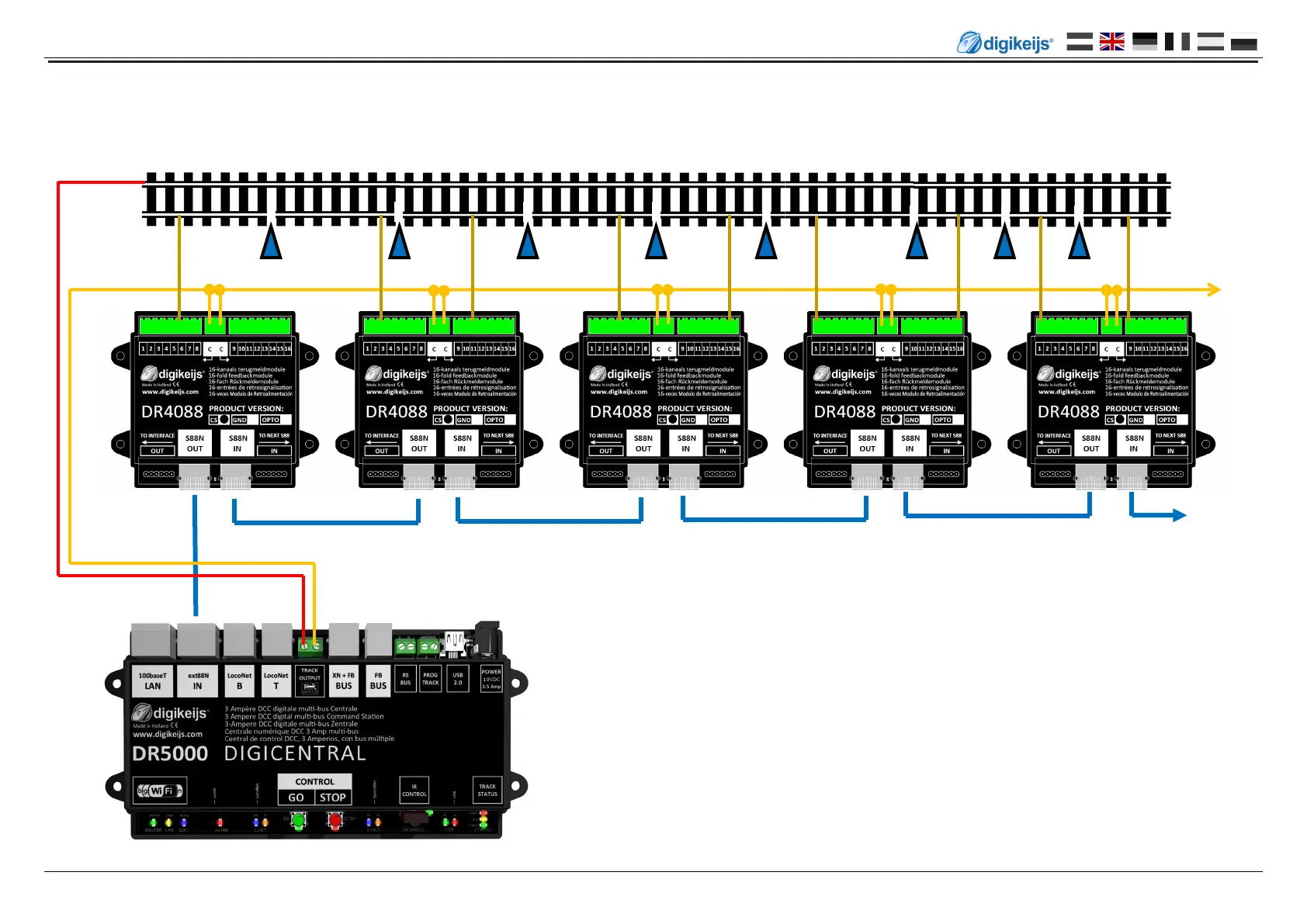Select the grayscale German flag with black top stripe

(1145, 41)
